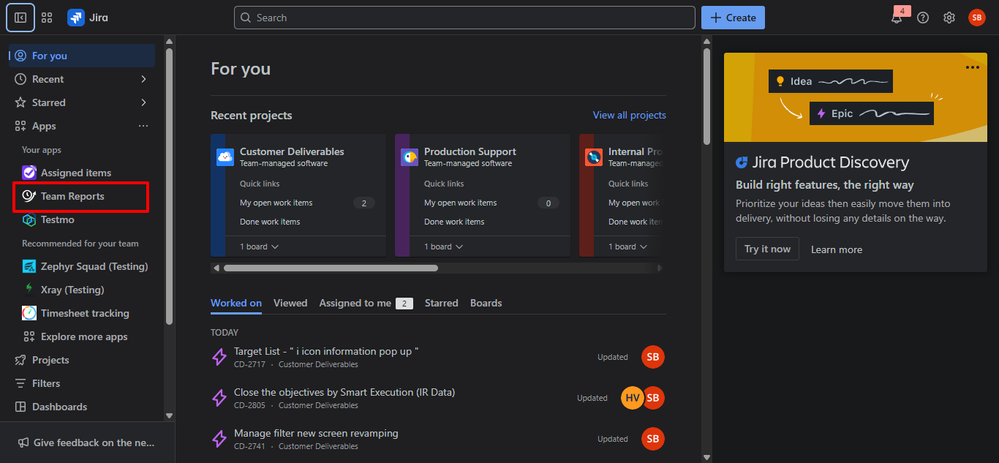This screenshot has width=999, height=463.
Task: Switch to the Assigned to me tab
Action: tap(366, 303)
